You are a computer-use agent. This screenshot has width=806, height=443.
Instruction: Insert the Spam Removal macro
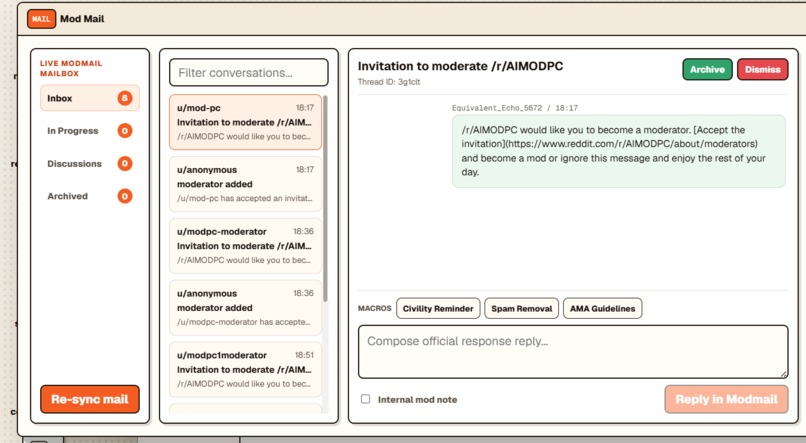click(x=522, y=308)
